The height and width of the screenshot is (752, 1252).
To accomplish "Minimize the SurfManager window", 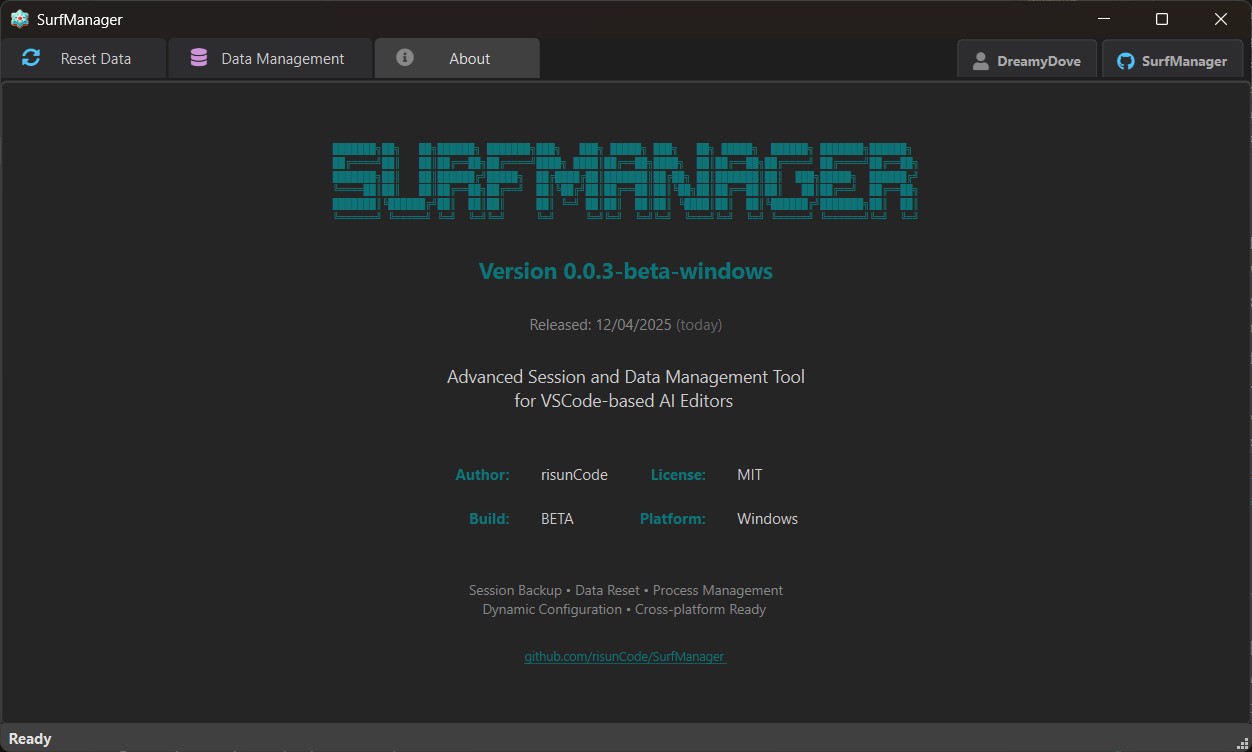I will 1104,19.
